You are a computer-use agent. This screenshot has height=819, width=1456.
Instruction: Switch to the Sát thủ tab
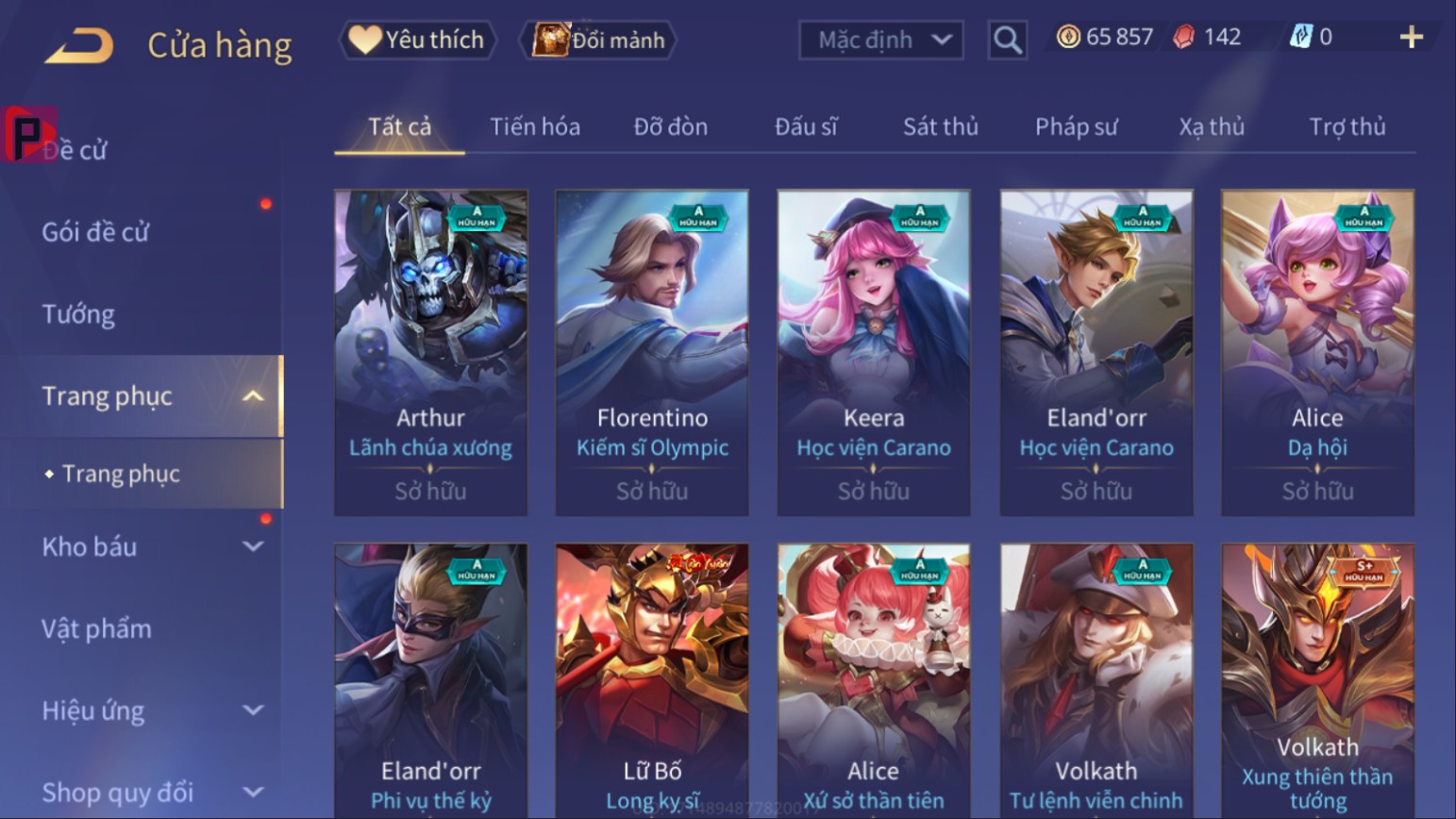pos(940,126)
